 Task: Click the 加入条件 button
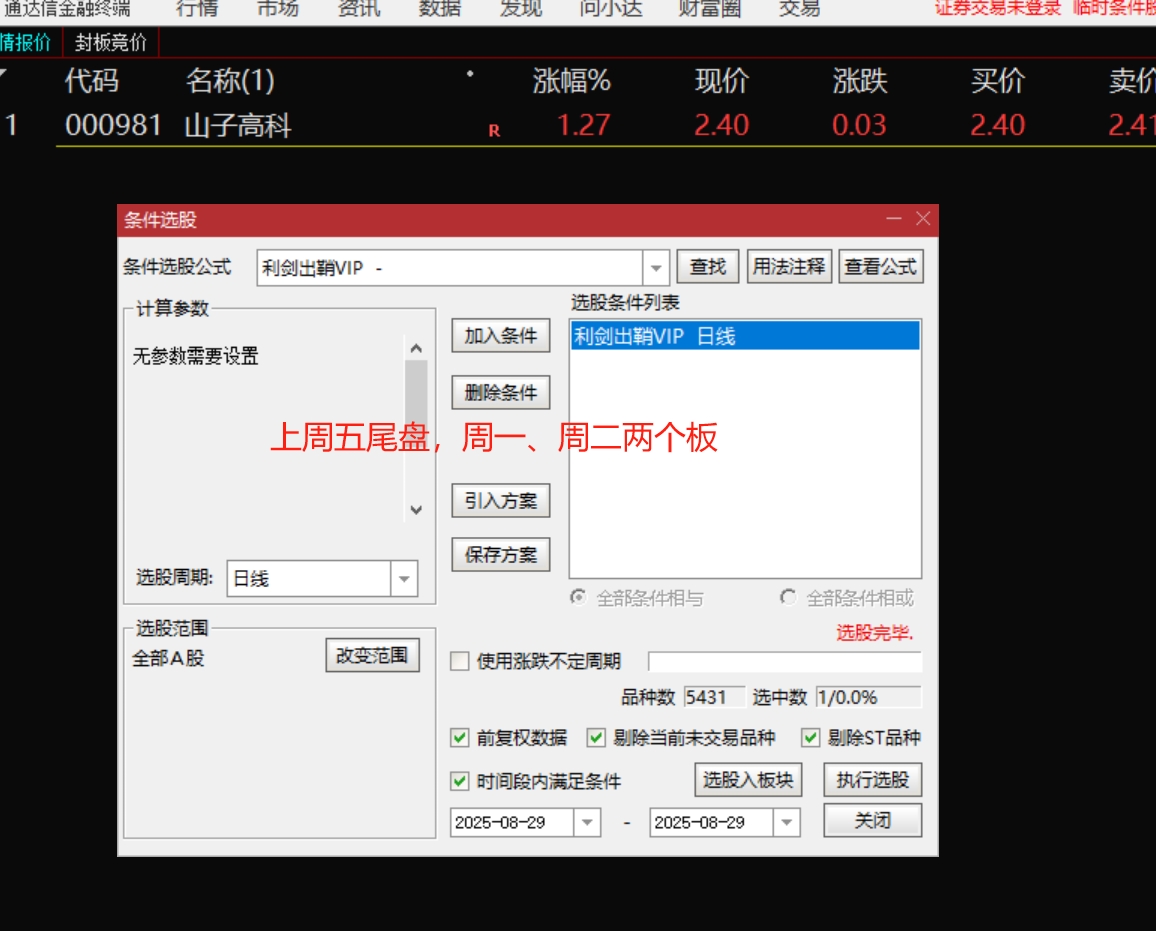pyautogui.click(x=501, y=336)
